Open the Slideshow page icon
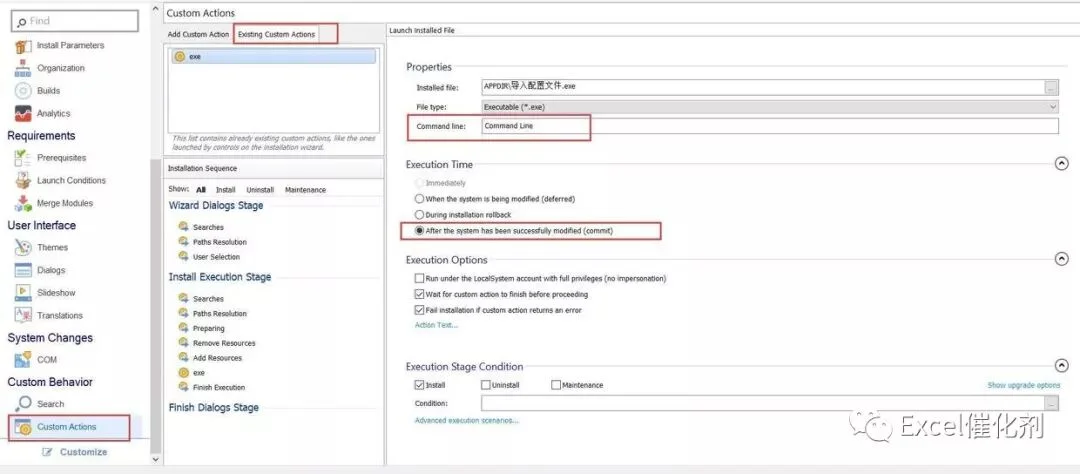Screen dimensions: 1080x474 [x=23, y=293]
